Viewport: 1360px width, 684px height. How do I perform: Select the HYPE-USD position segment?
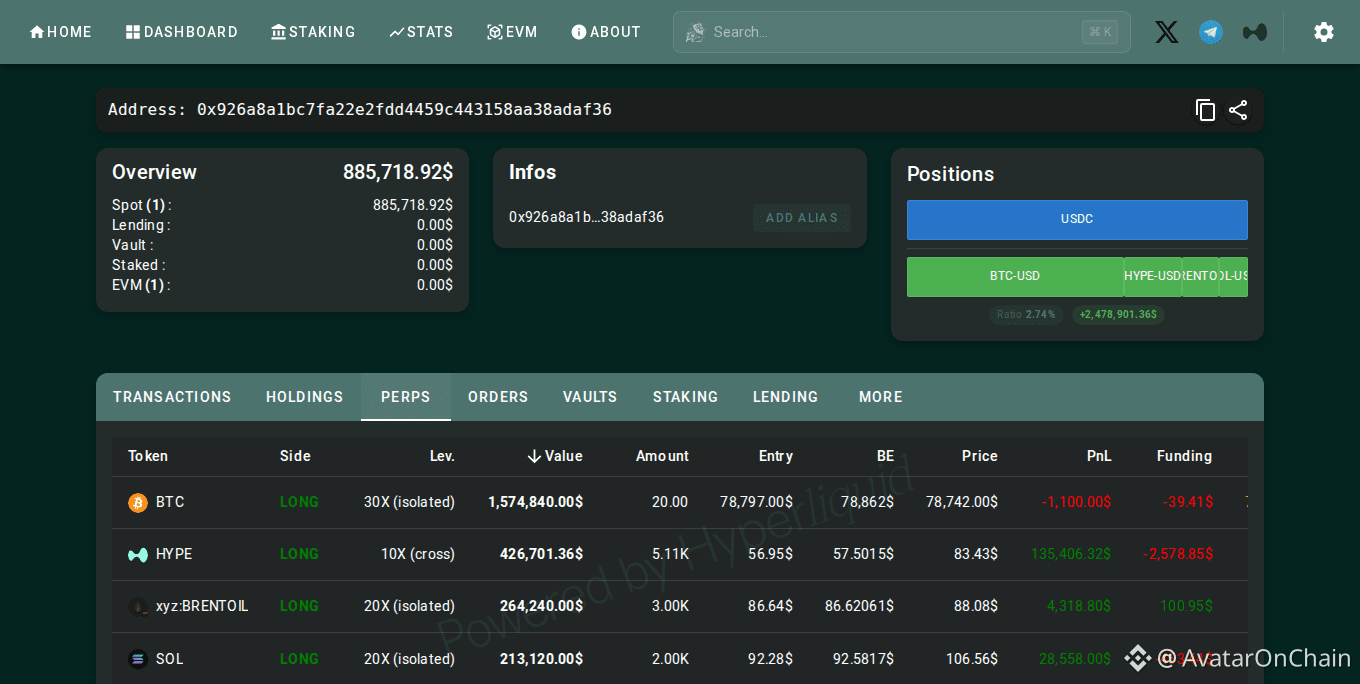pos(1153,277)
